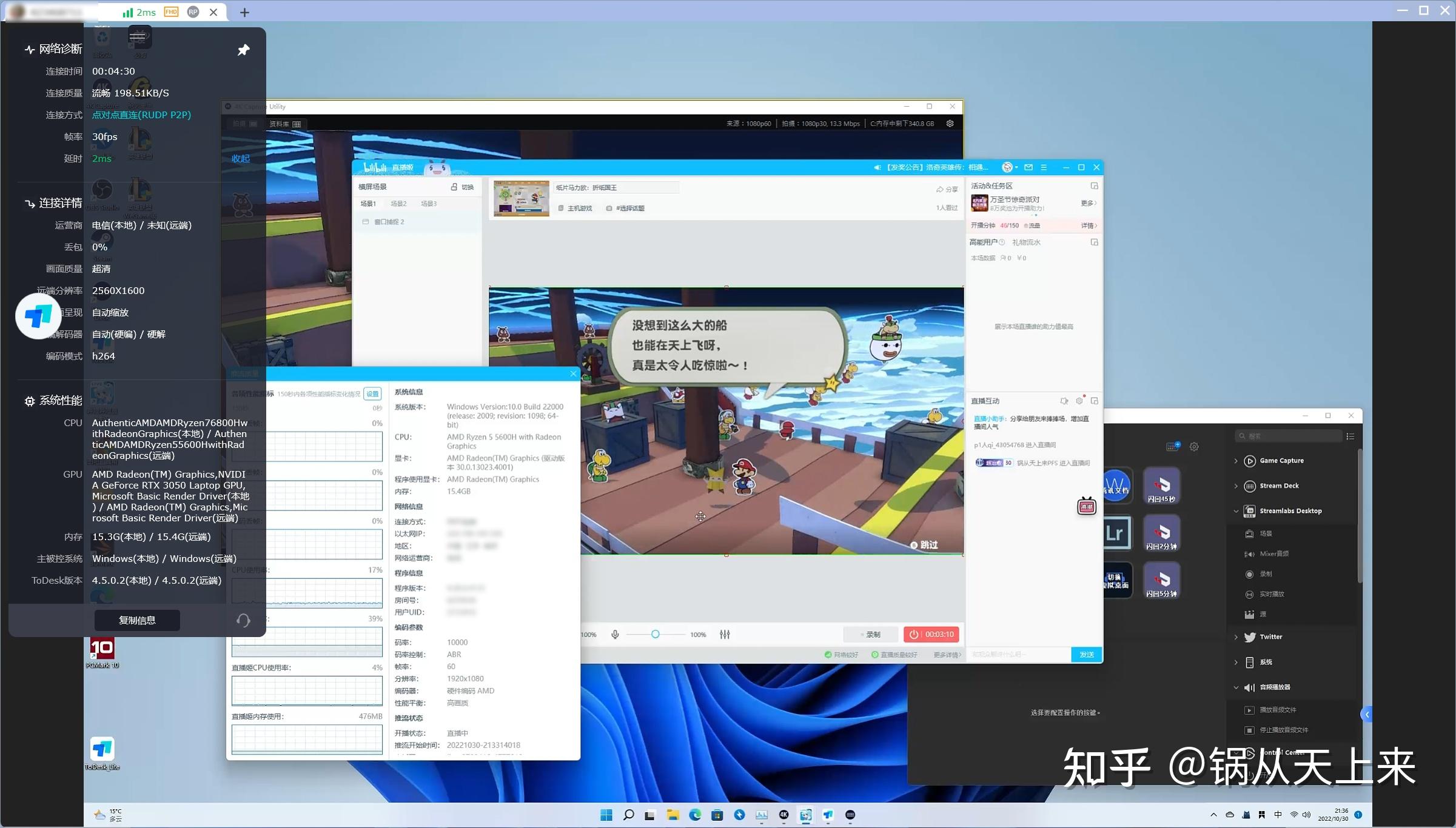Click the 闪回2分钟 Stream Deck key
This screenshot has height=828, width=1456.
tap(1161, 533)
